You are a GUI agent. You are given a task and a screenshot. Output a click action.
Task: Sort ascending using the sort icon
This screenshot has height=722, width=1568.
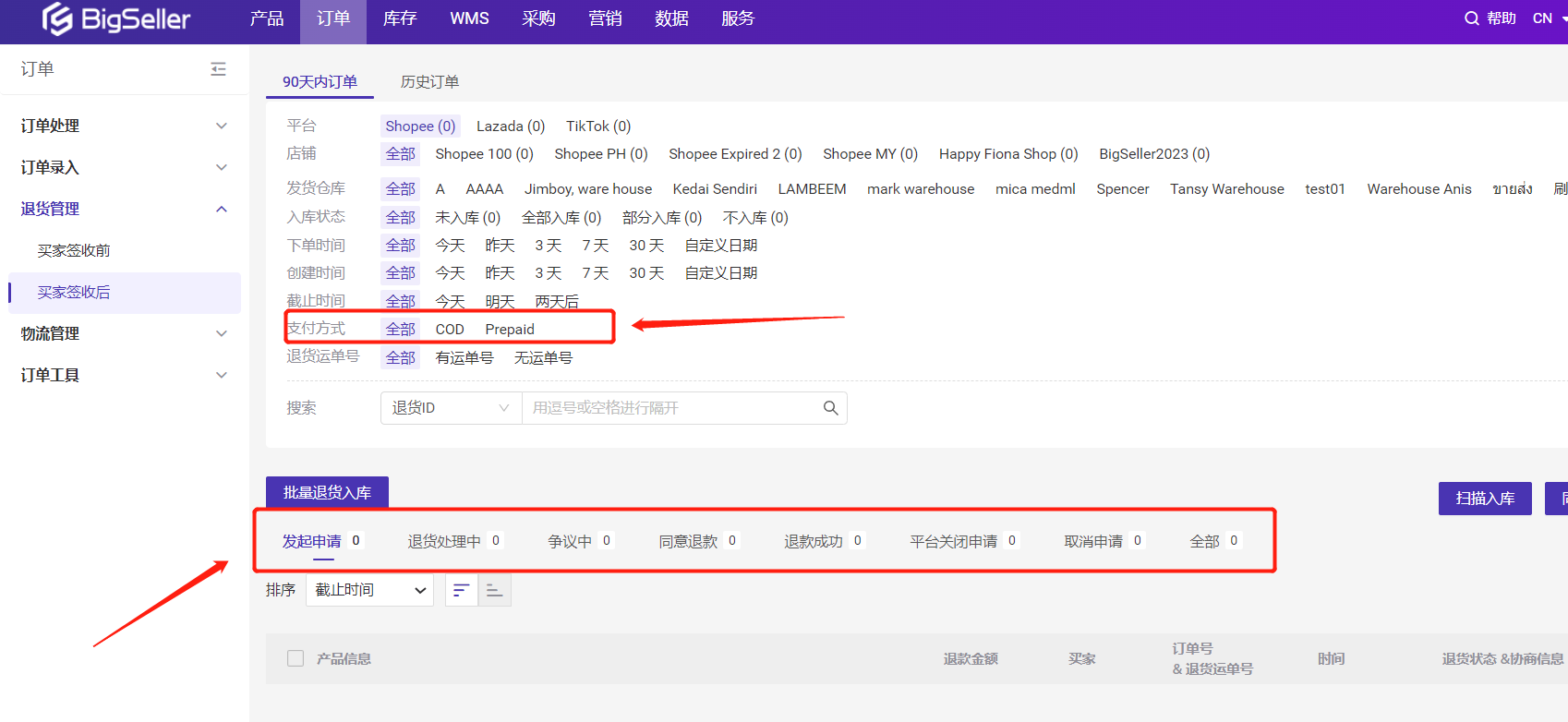pyautogui.click(x=495, y=590)
